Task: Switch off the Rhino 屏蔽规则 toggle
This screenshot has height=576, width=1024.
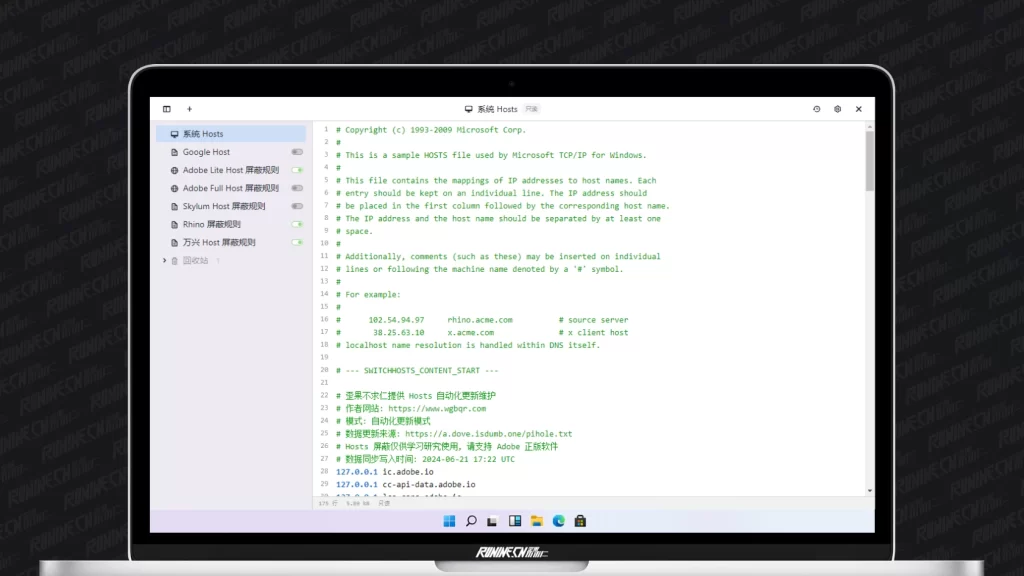Action: [297, 224]
